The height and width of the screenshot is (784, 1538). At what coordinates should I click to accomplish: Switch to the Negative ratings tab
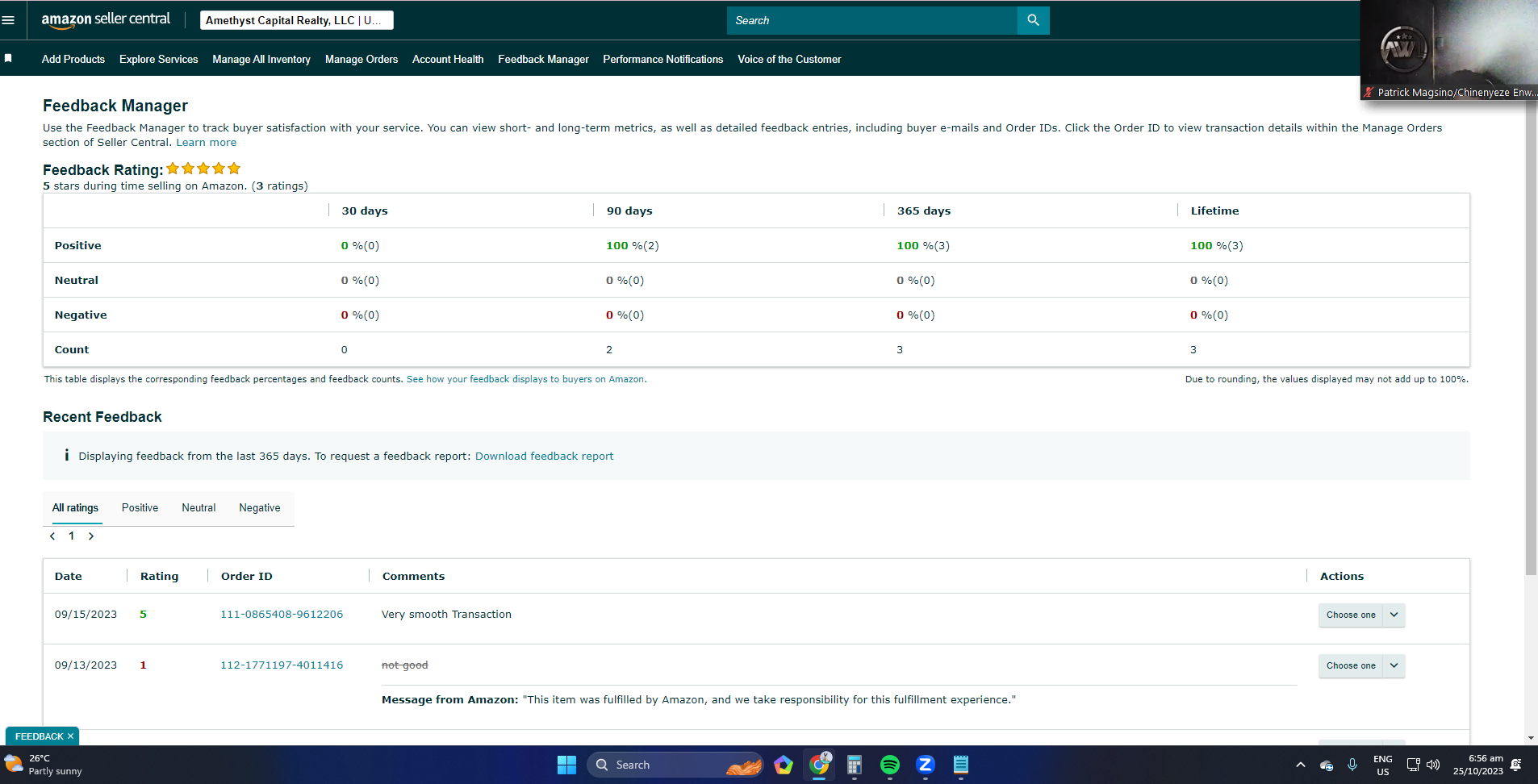260,507
